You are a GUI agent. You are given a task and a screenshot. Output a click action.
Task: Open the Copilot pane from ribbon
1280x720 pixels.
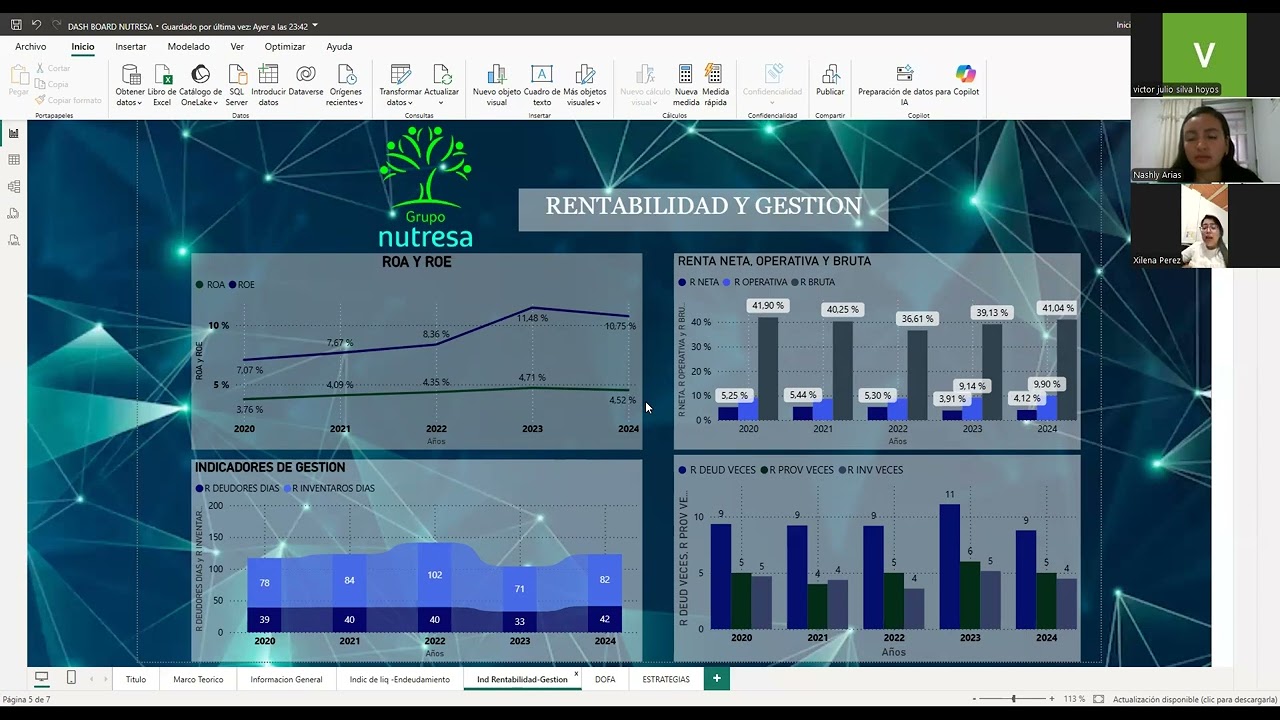965,82
